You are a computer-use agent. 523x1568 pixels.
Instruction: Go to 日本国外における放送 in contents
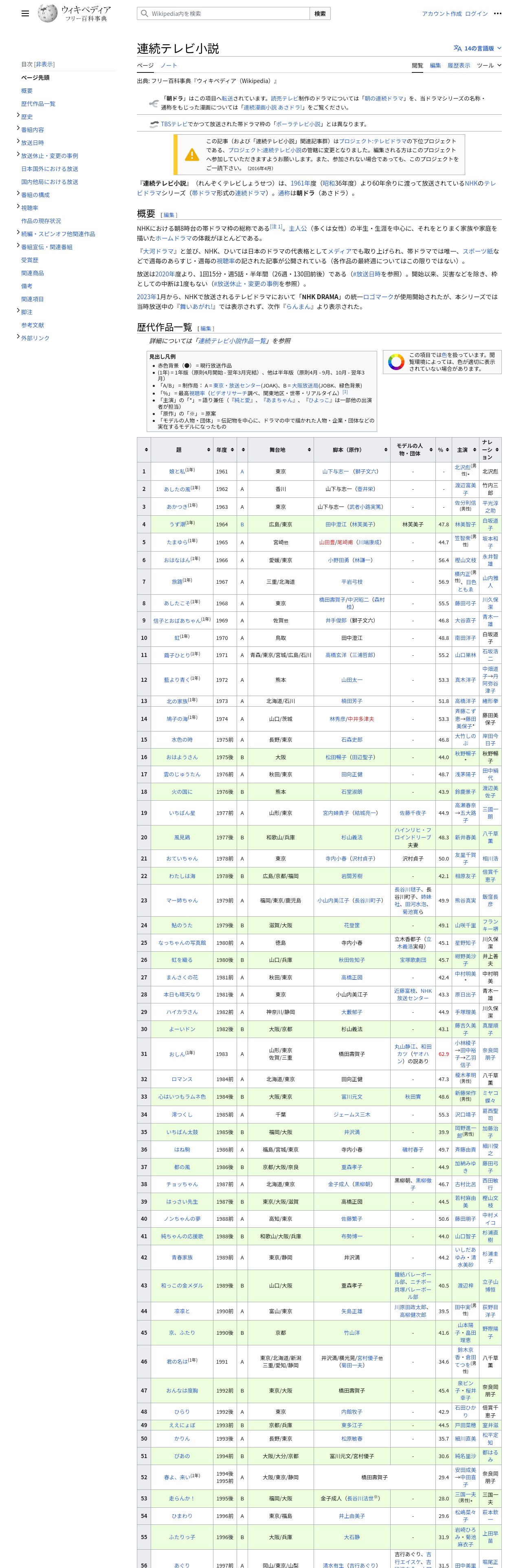(49, 169)
